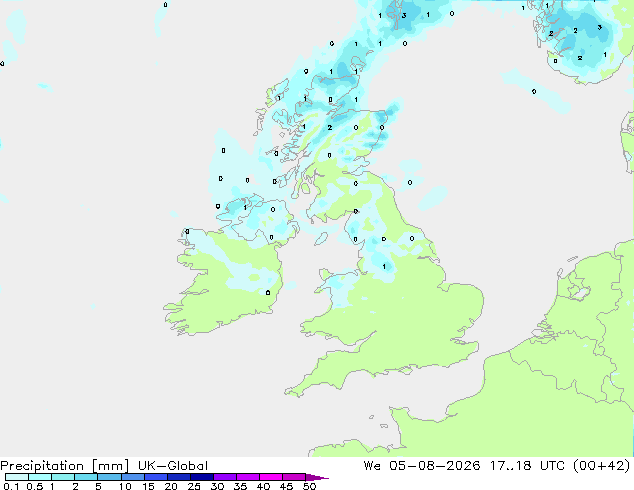Screen dimensions: 634x490
Task: Click the "Precipitation [mm]" title text
Action: 64,466
